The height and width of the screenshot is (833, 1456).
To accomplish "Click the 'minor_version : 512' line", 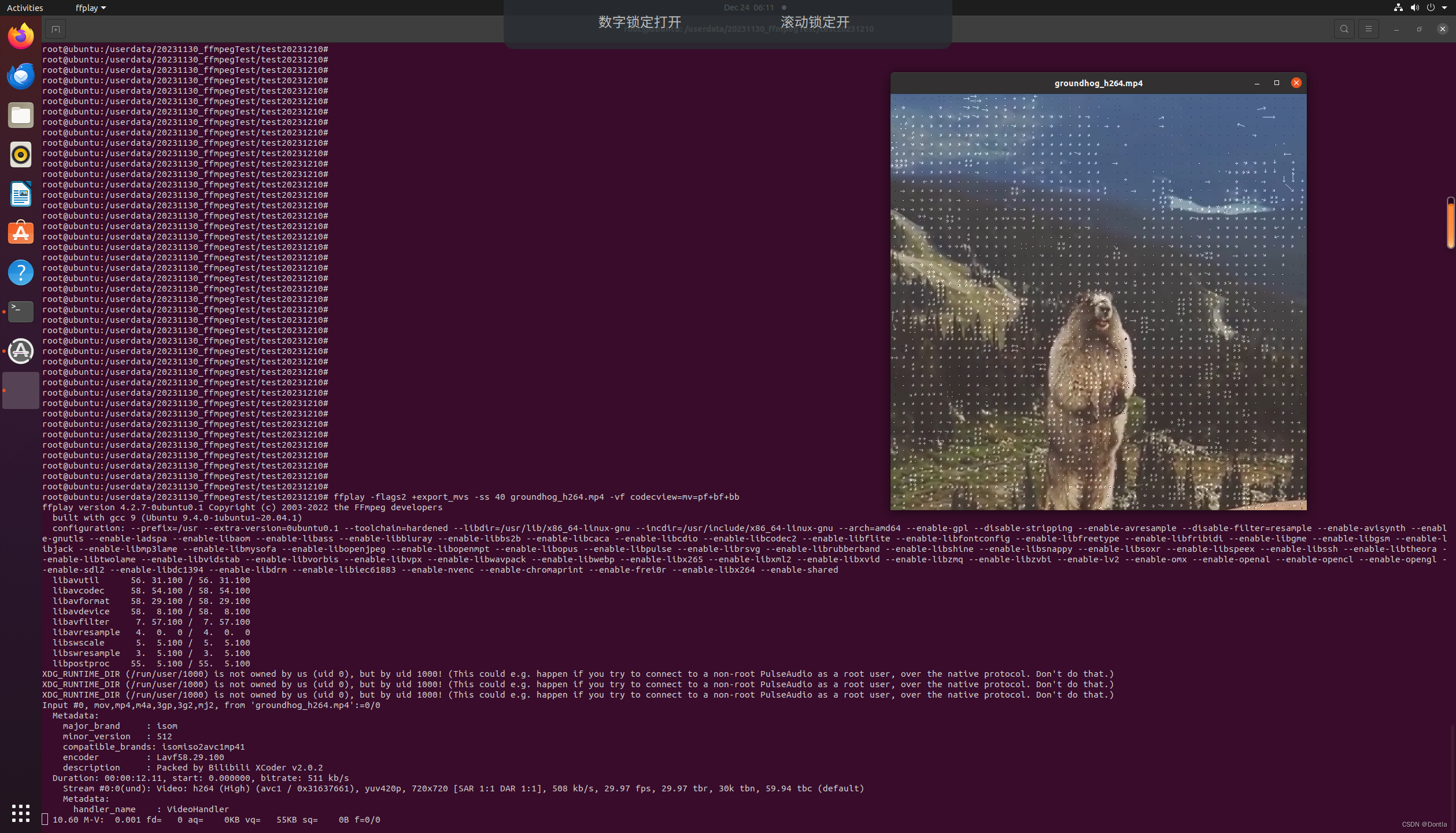I will (x=117, y=736).
